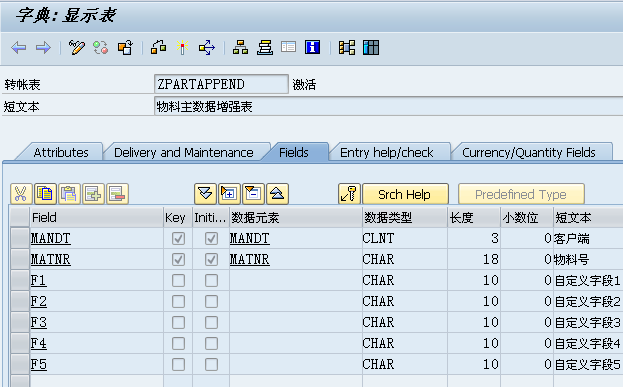Click the Collapse include icon
The image size is (623, 387).
[253, 194]
